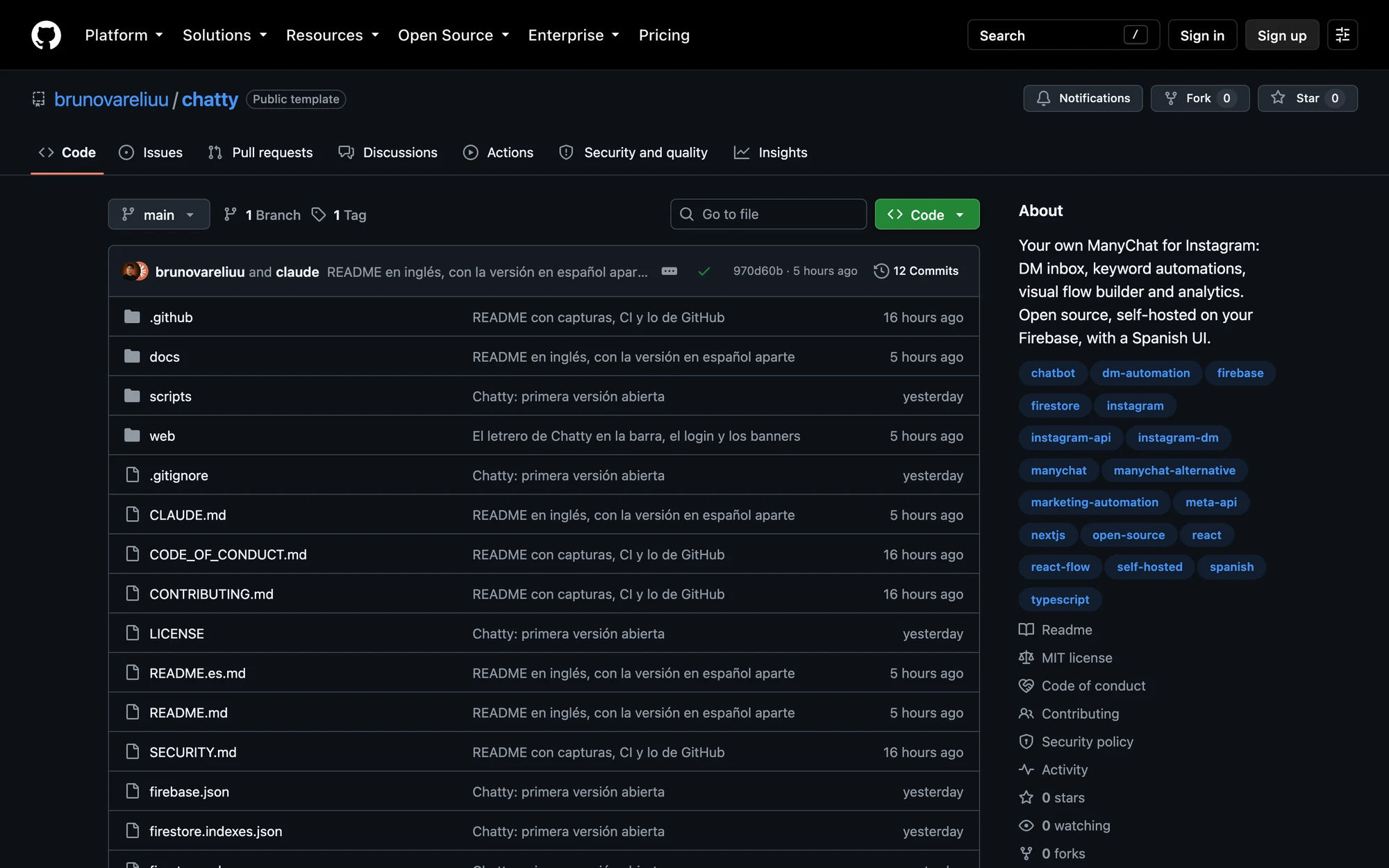Switch to the Actions tab
Image resolution: width=1389 pixels, height=868 pixels.
click(498, 152)
